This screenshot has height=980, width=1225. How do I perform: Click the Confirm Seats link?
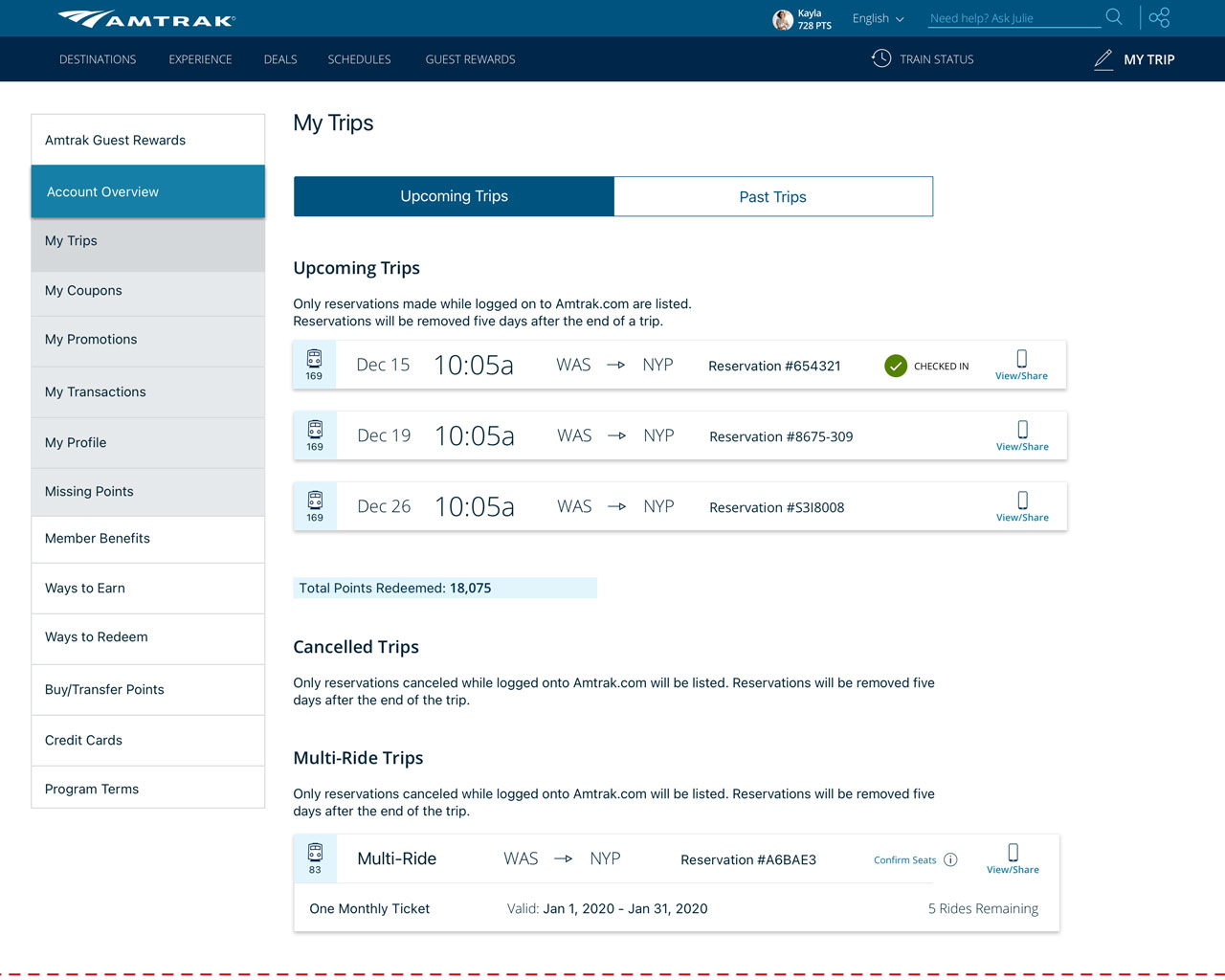(x=904, y=859)
